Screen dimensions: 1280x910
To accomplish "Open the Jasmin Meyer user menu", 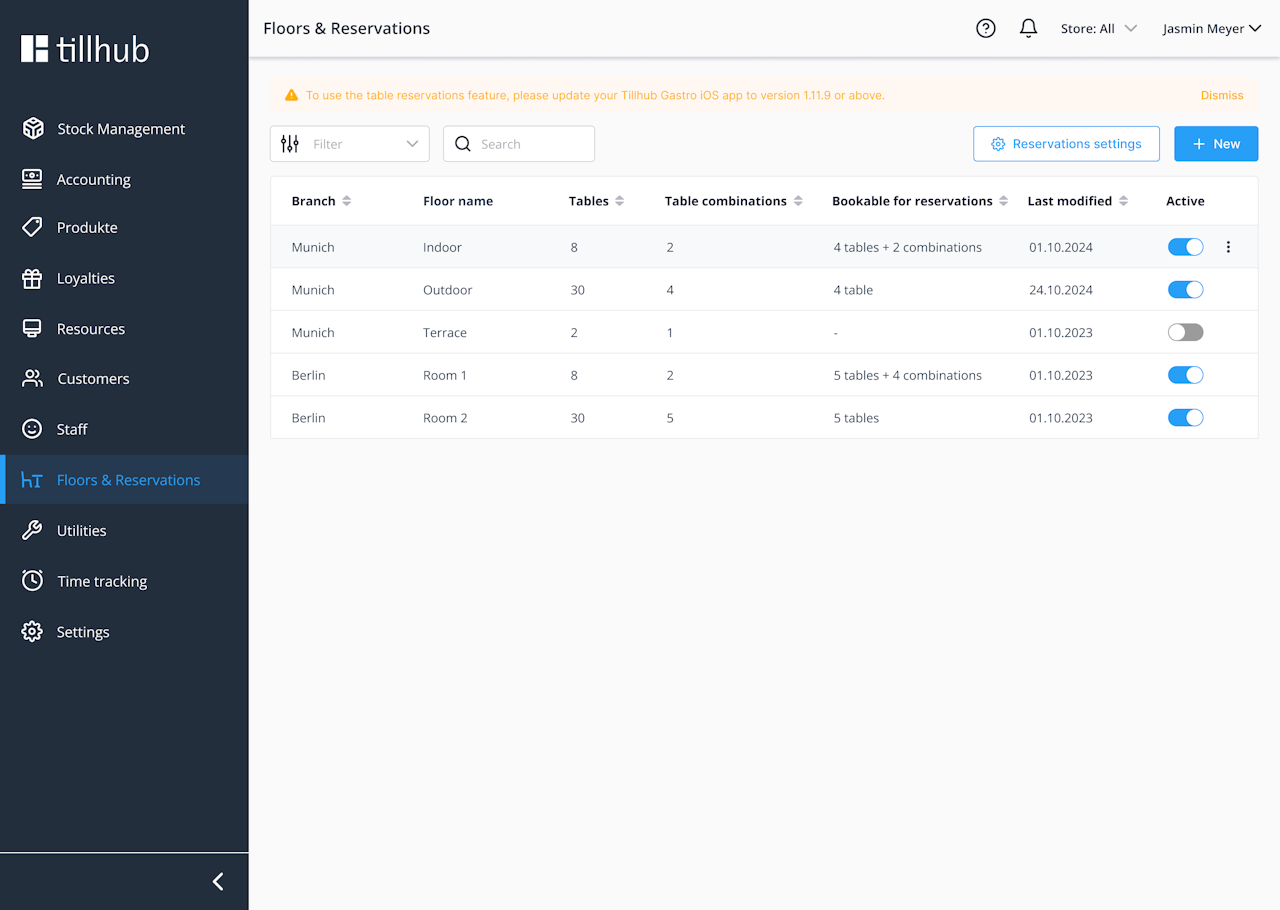I will [x=1211, y=29].
